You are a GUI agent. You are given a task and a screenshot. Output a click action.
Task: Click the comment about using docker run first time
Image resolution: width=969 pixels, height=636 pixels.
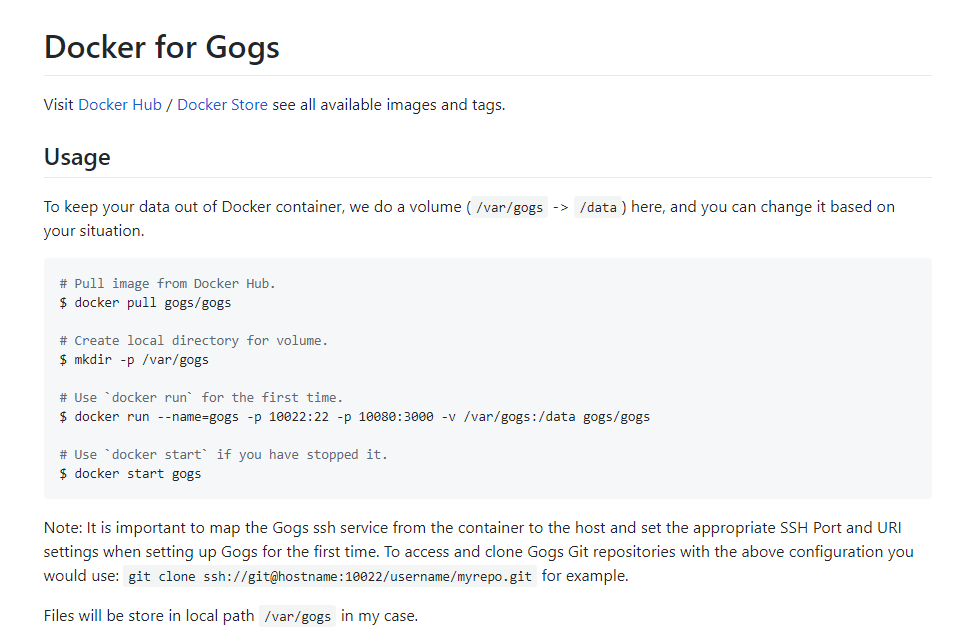(x=201, y=397)
